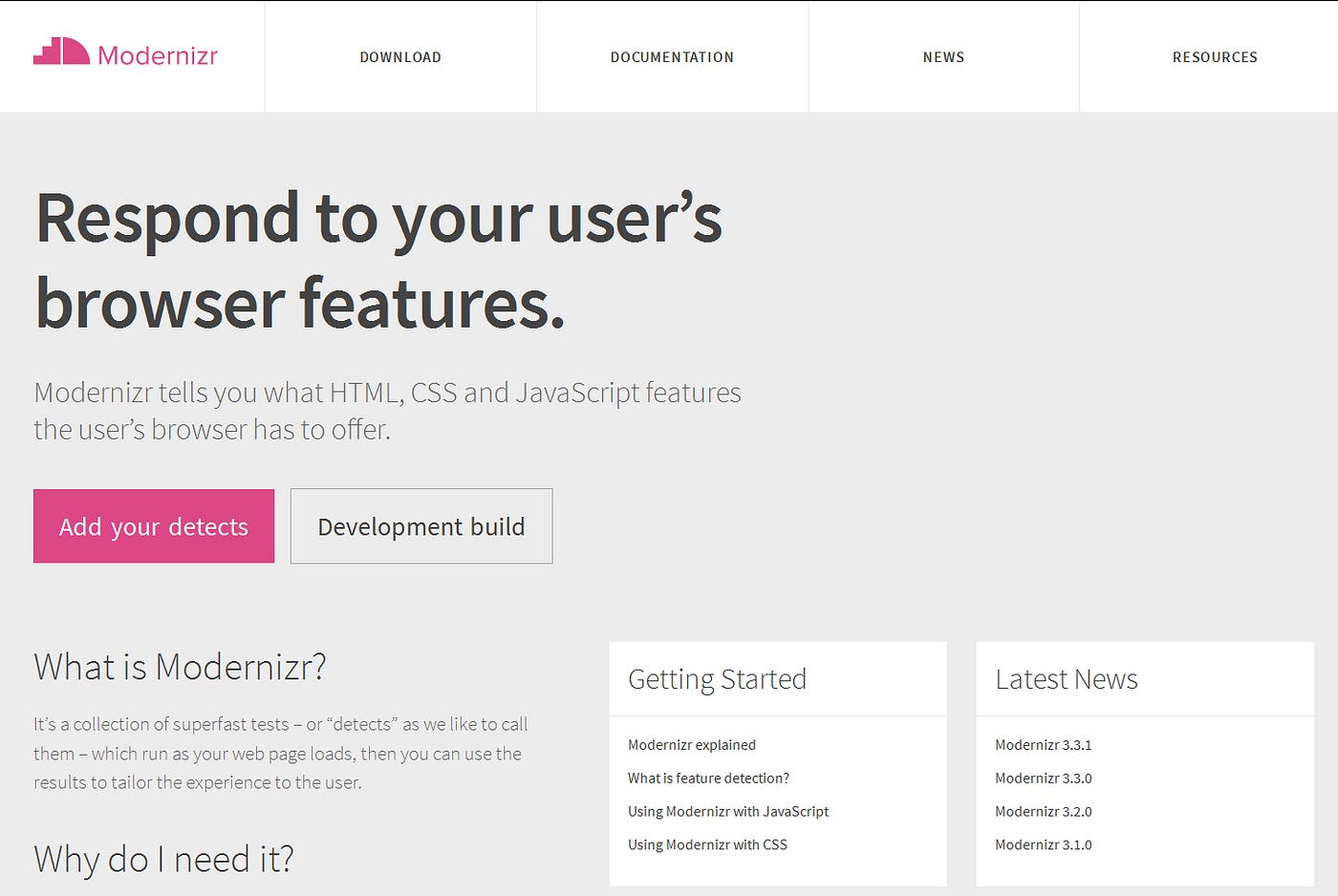Open the What is feature detection? link
1338x896 pixels.
pyautogui.click(x=708, y=779)
